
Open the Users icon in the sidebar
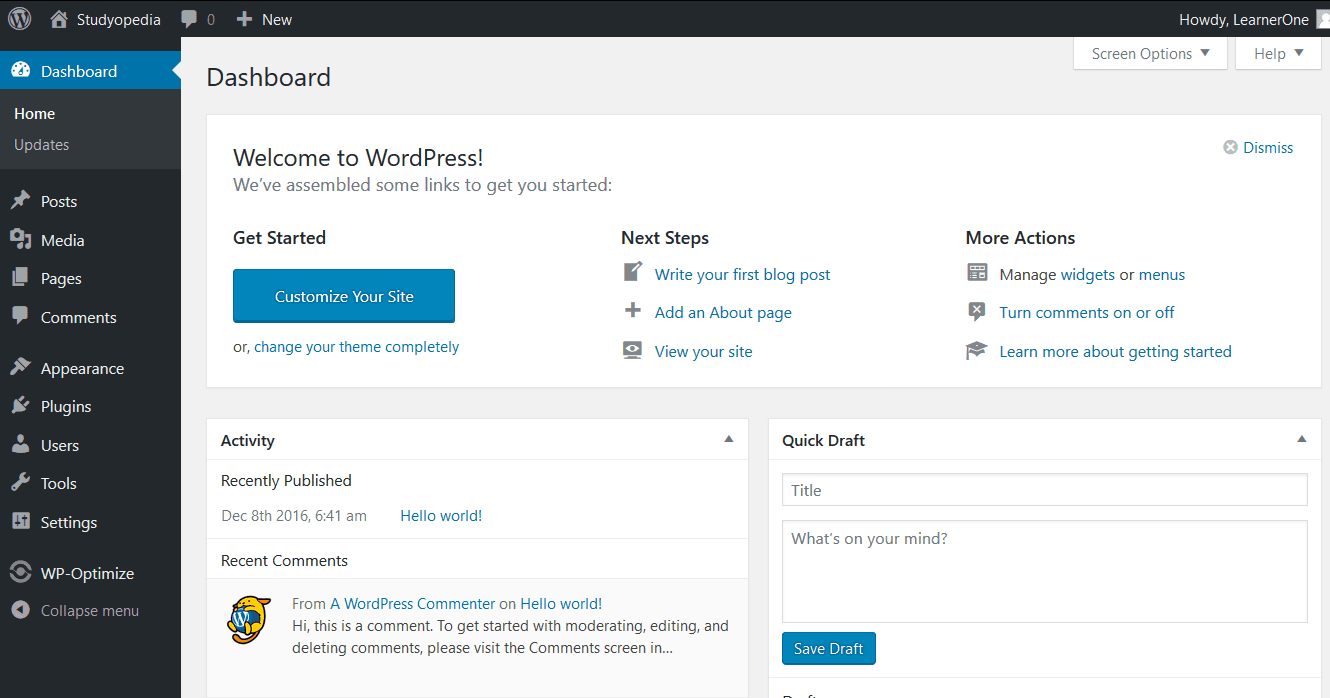23,444
